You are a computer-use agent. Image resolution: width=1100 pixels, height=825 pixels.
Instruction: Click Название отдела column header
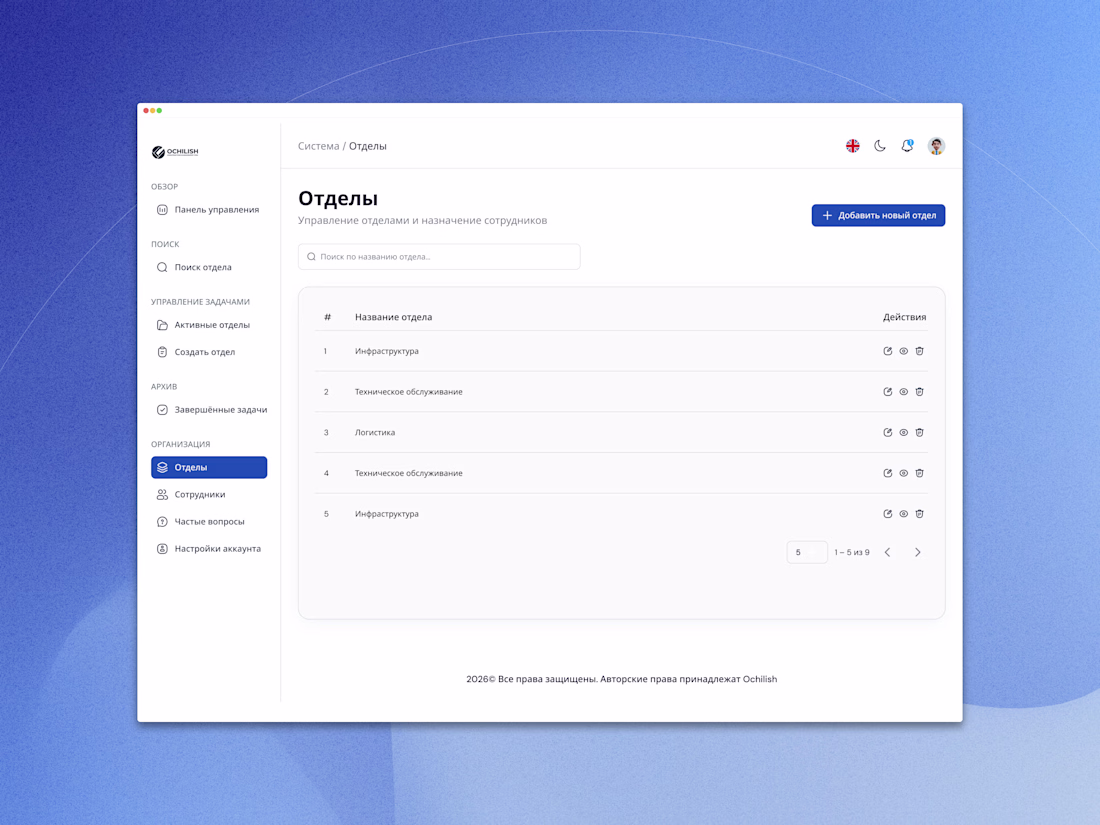394,317
